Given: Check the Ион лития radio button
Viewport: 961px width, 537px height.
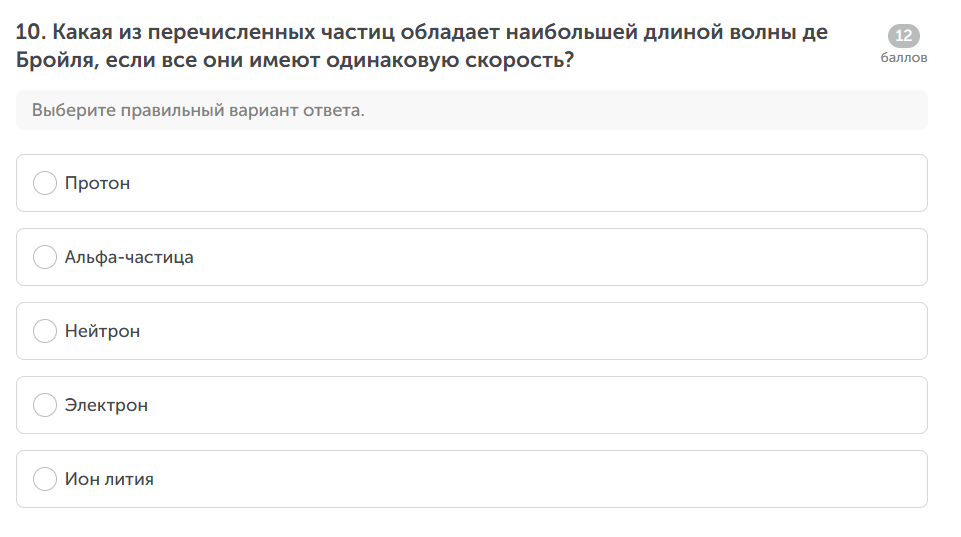Looking at the screenshot, I should [x=45, y=479].
